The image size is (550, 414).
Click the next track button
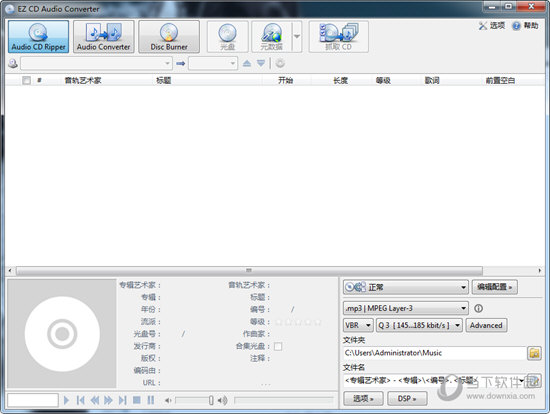(x=122, y=400)
